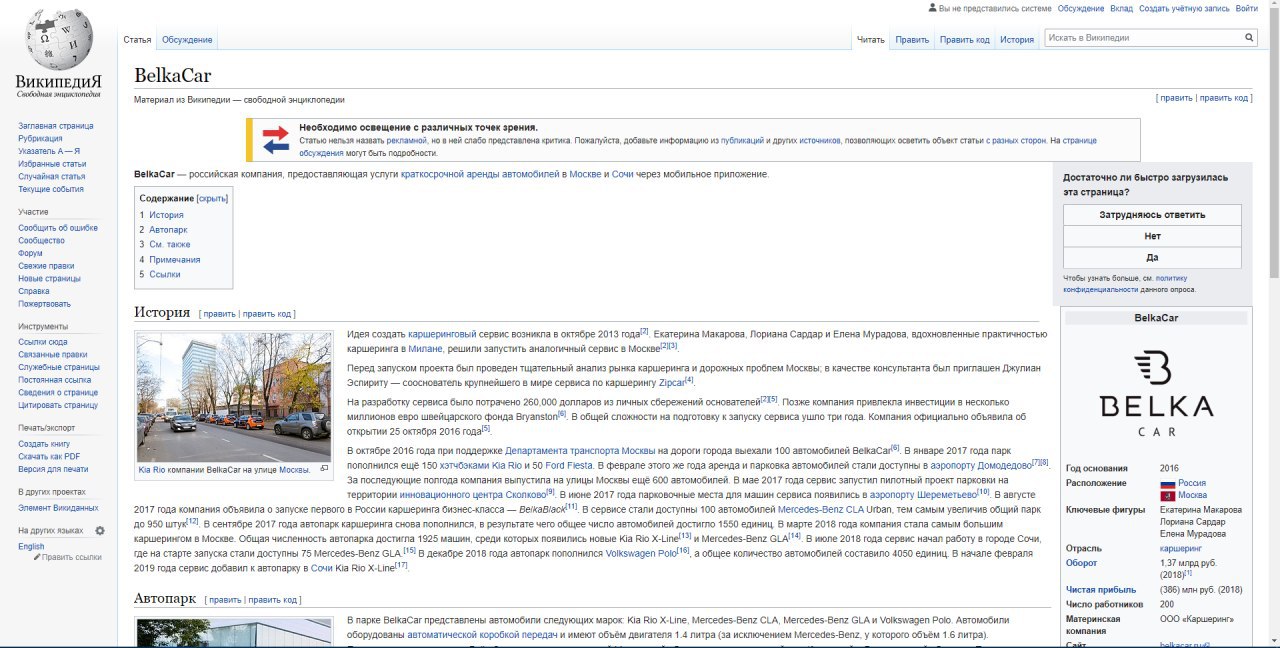The width and height of the screenshot is (1280, 648).
Task: Click править код next to Автопарк heading
Action: 272,600
